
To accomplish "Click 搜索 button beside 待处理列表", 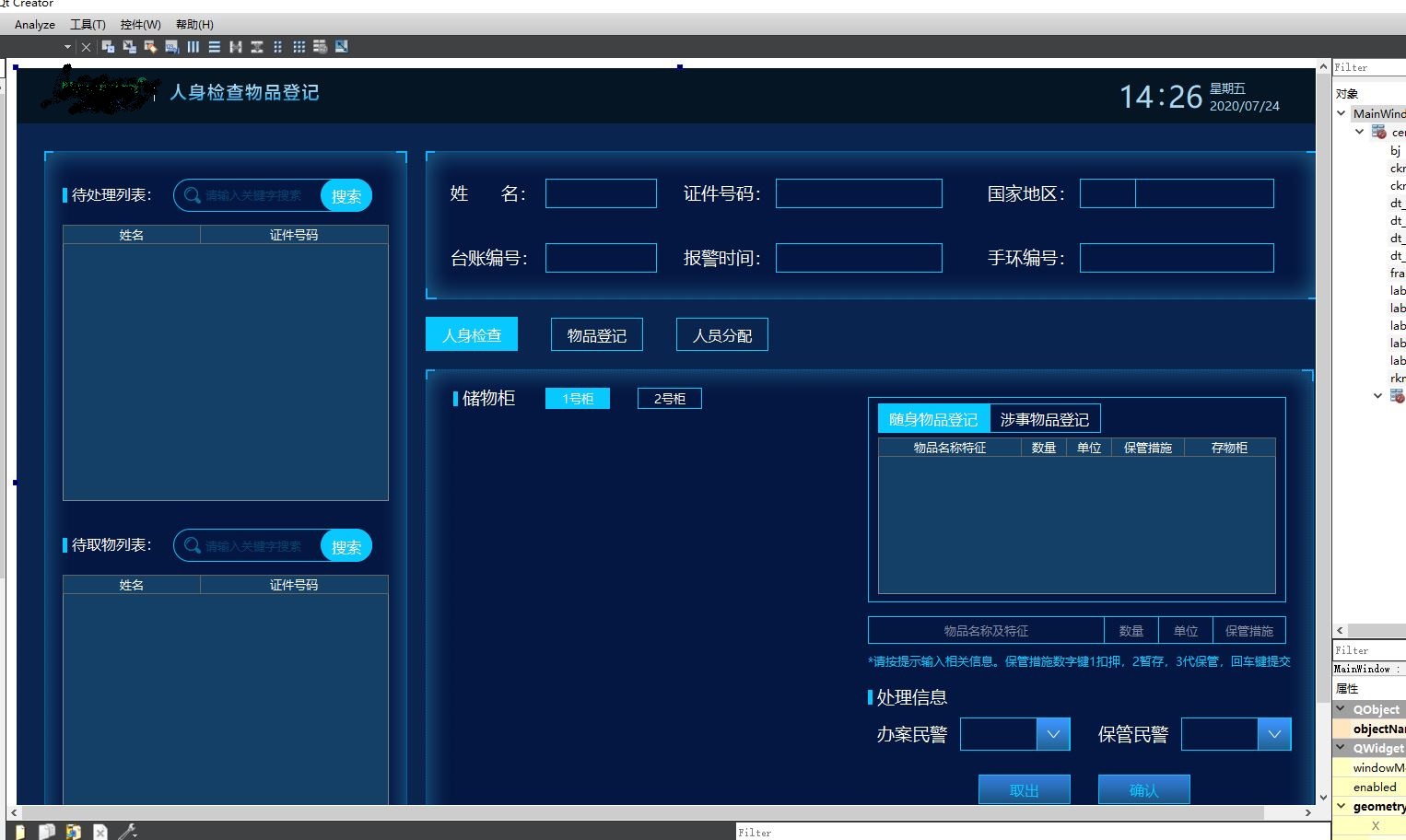I will [346, 195].
